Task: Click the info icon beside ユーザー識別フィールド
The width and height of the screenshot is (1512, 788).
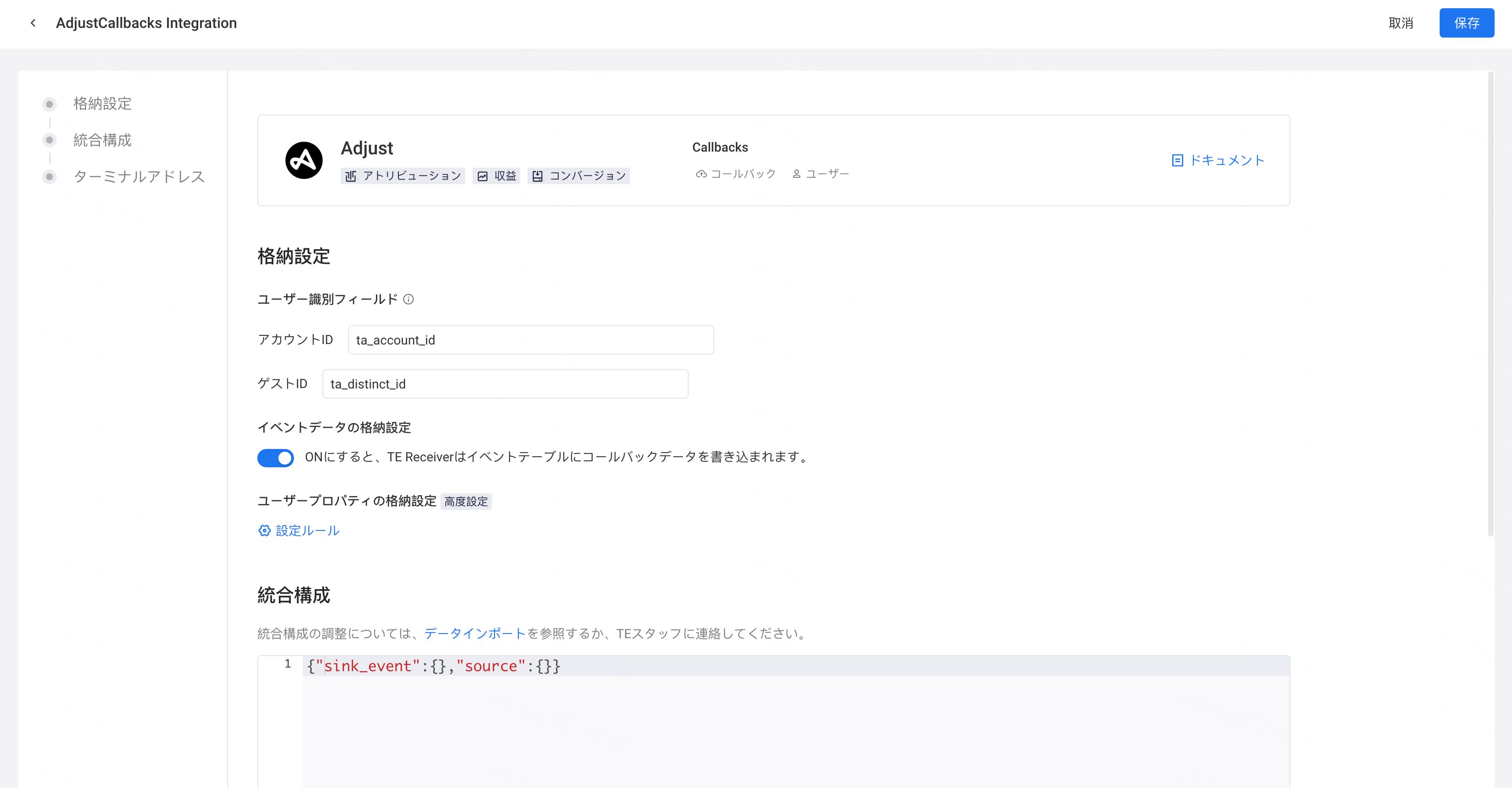Action: (408, 300)
